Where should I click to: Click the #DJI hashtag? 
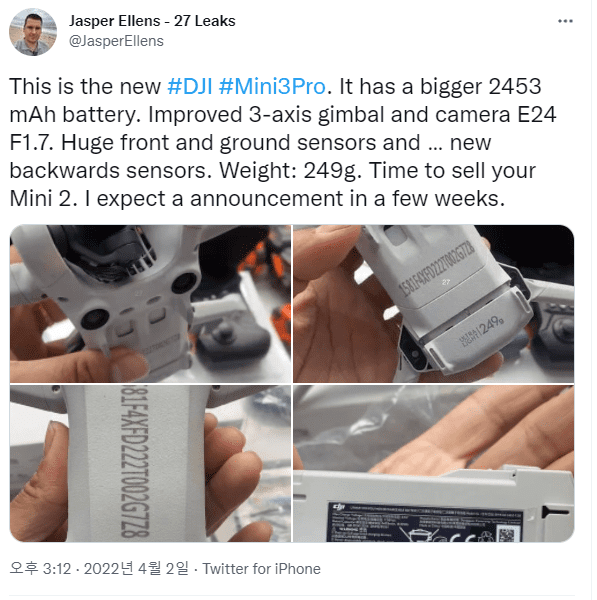(x=190, y=86)
